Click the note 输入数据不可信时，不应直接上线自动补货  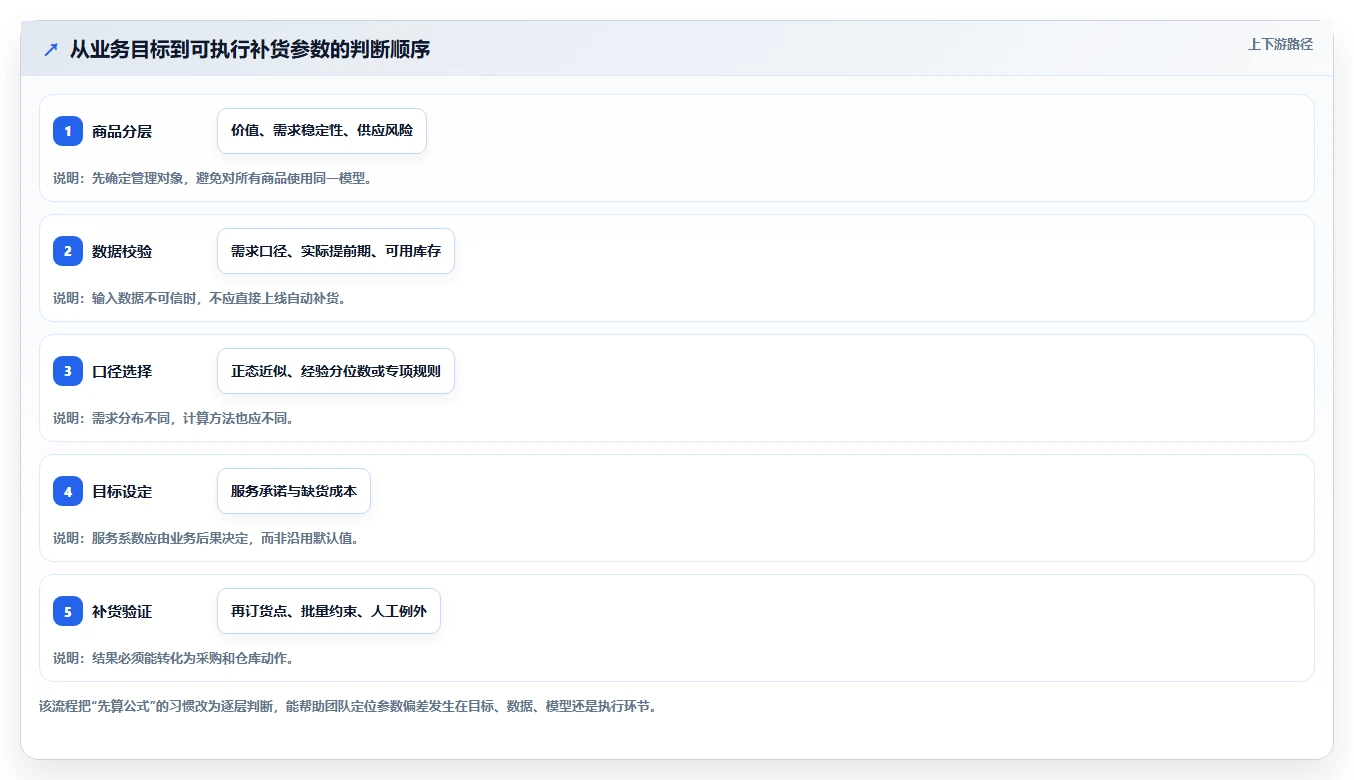pyautogui.click(x=200, y=298)
